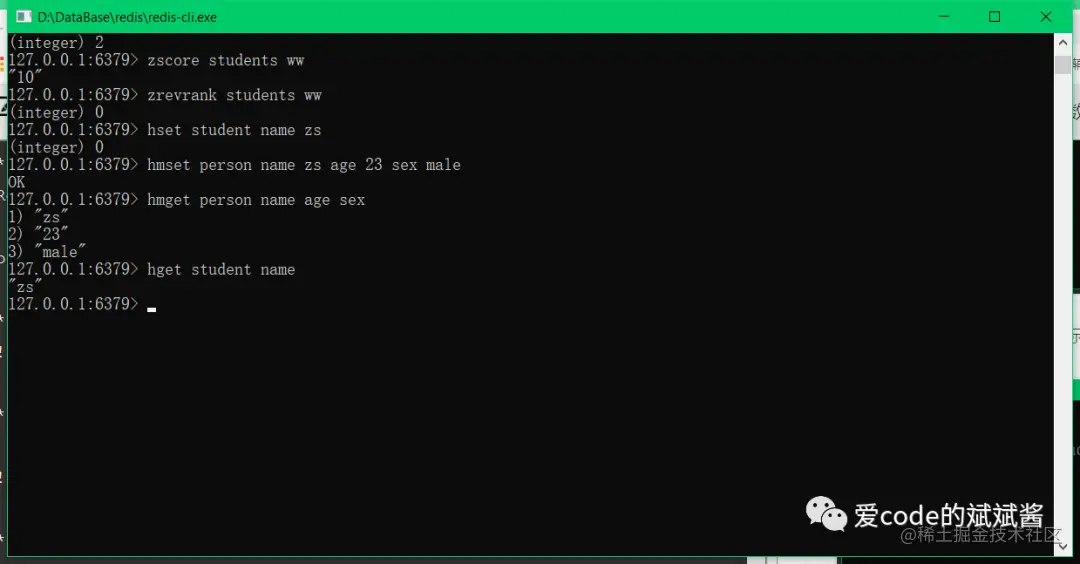The image size is (1080, 564).
Task: Click the 'hget student name' command text
Action: (221, 270)
